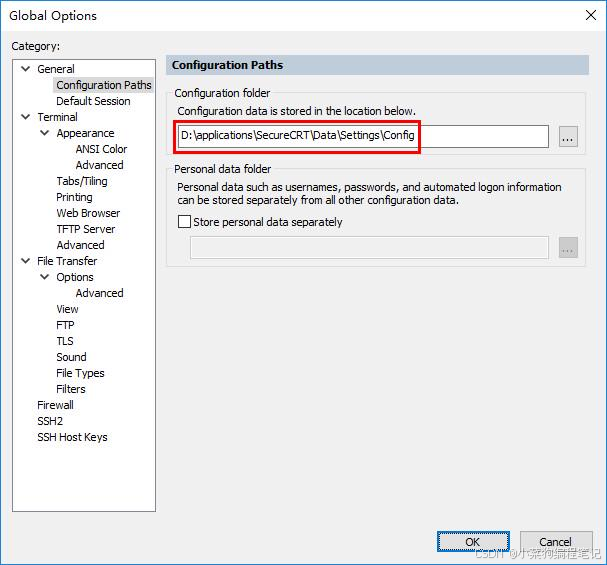Collapse the Appearance subtree chevron
Image resolution: width=607 pixels, height=565 pixels.
tap(45, 133)
